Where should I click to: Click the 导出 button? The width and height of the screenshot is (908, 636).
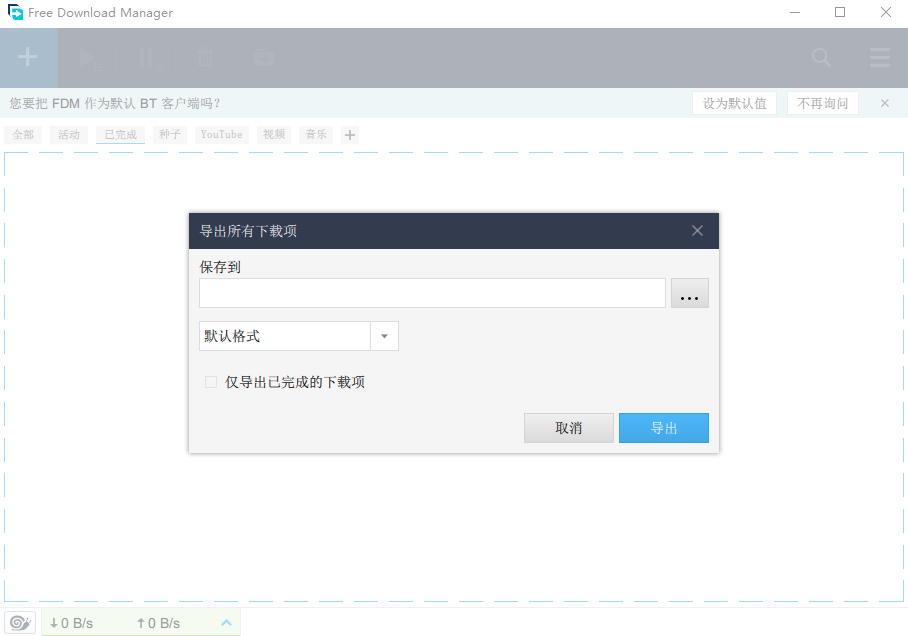click(x=664, y=428)
